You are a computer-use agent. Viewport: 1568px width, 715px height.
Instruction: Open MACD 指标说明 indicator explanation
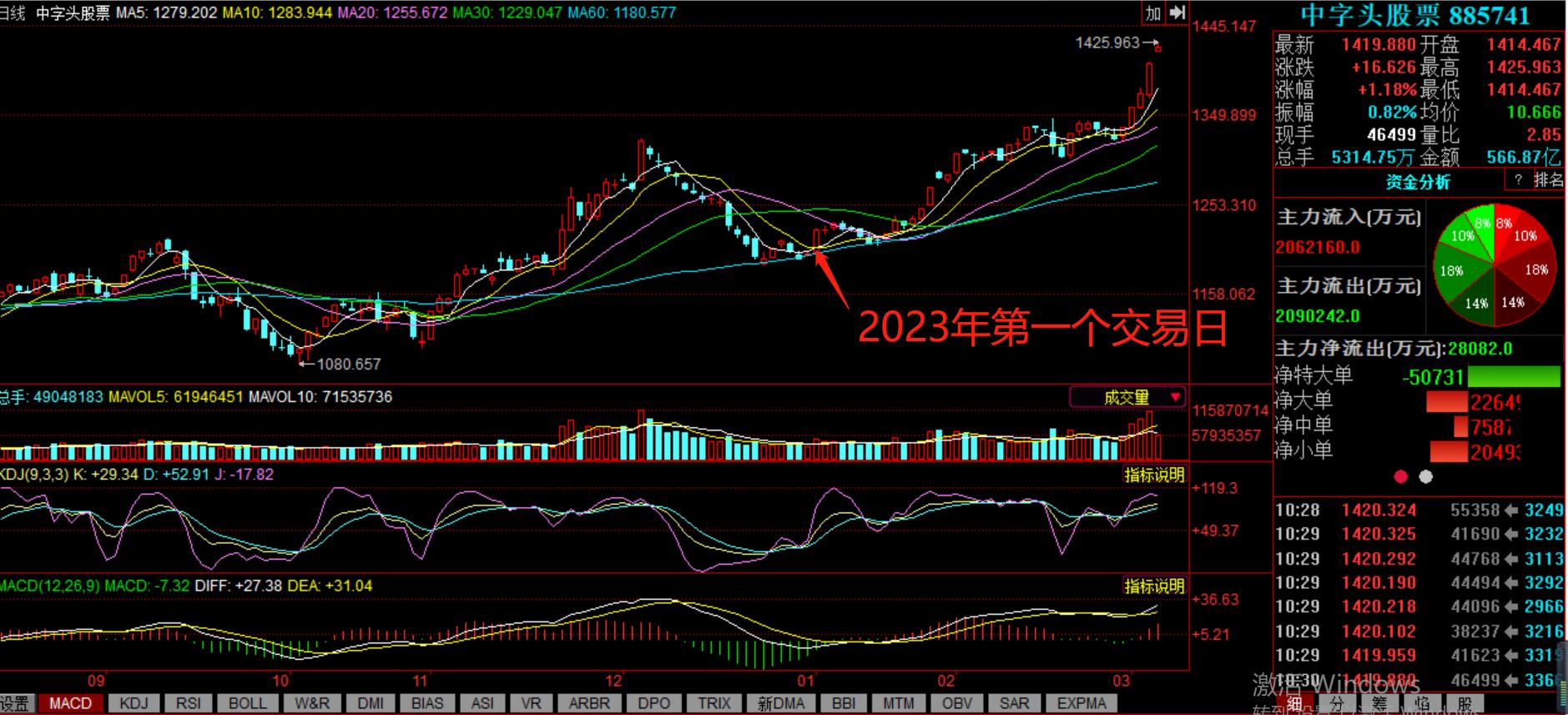pyautogui.click(x=1154, y=587)
